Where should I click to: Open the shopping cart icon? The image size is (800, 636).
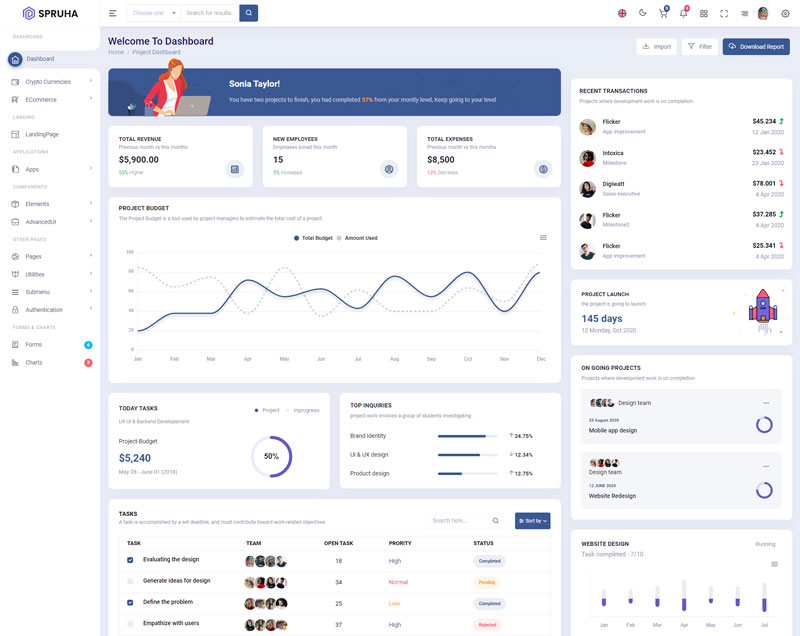(662, 13)
